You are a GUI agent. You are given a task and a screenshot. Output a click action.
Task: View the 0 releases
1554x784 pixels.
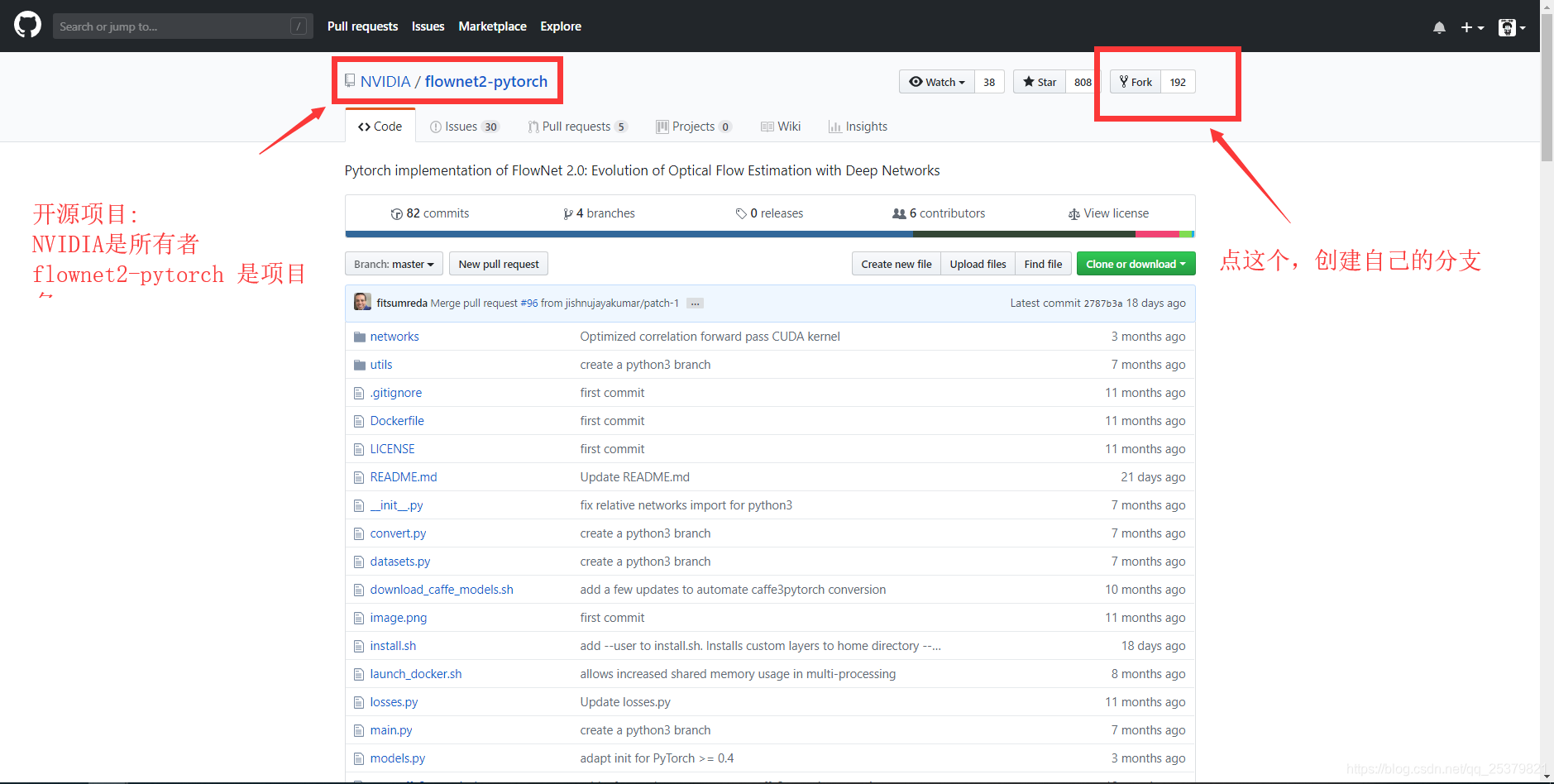(769, 213)
